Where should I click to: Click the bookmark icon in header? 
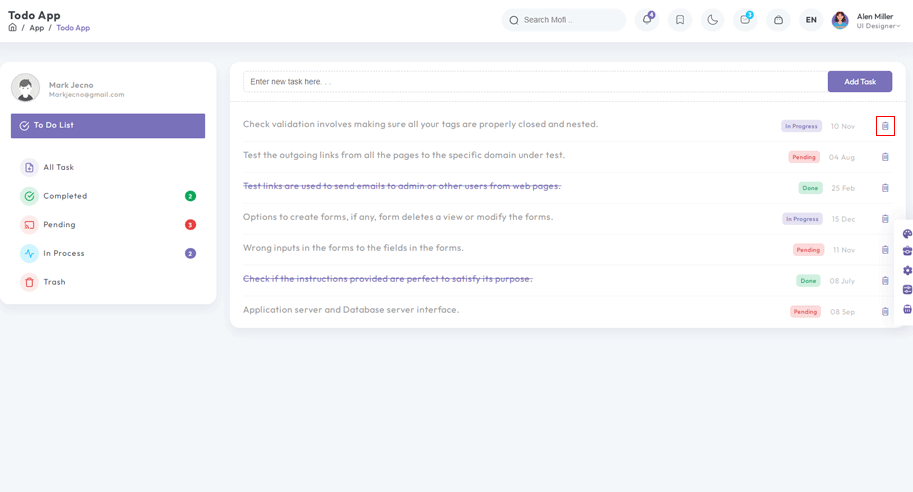680,20
